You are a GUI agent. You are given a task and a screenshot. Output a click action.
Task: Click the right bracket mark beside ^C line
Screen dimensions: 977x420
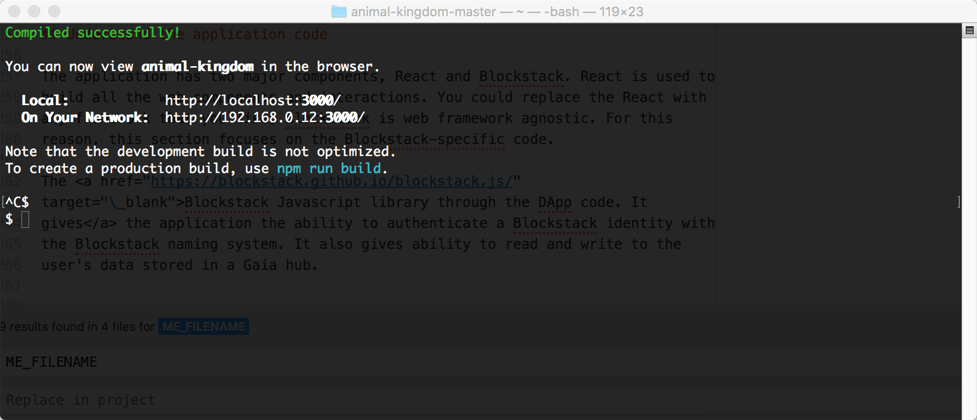coord(958,203)
